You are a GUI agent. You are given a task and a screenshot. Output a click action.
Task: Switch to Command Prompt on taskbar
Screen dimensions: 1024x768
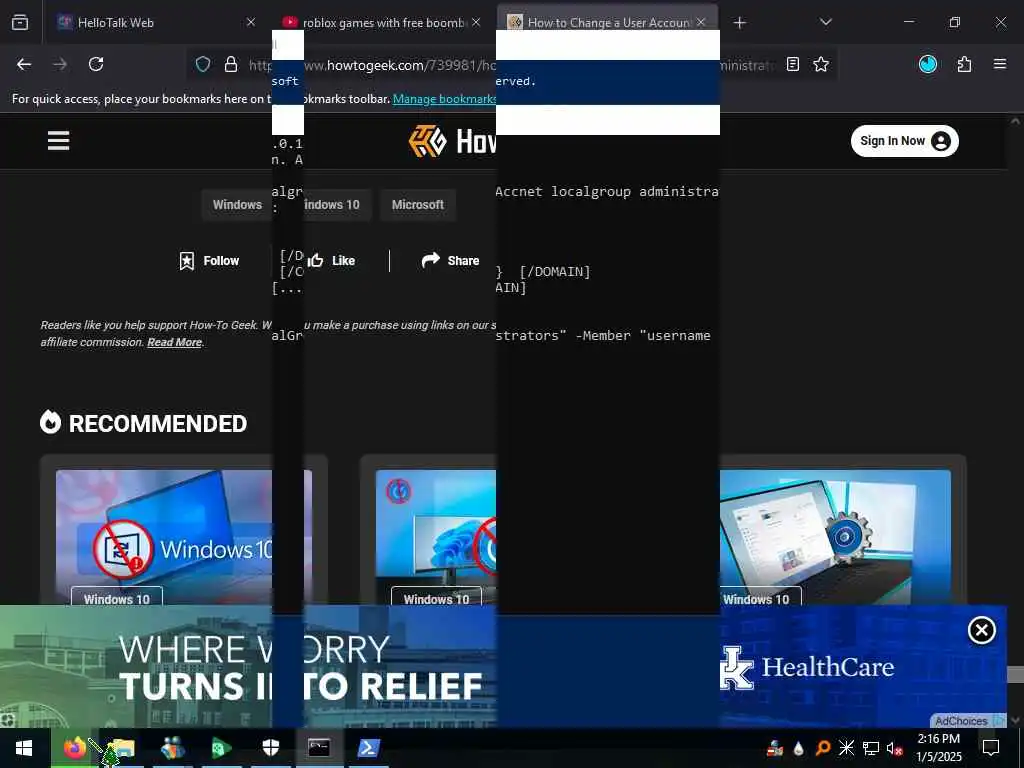tap(319, 748)
